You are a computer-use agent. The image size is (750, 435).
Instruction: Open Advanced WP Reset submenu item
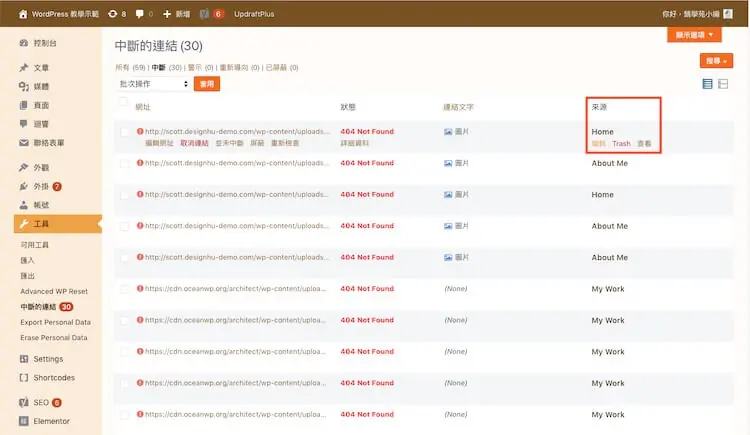click(x=54, y=291)
